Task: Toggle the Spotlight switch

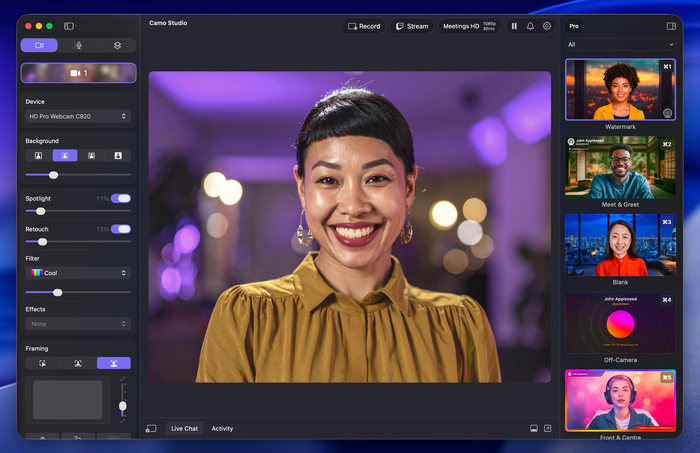Action: coord(121,198)
